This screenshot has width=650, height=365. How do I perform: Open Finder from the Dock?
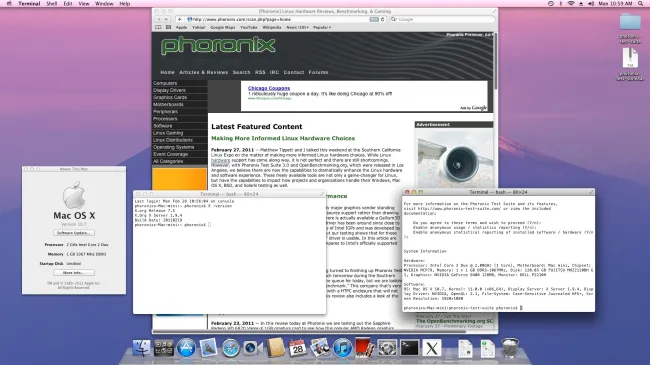141,348
